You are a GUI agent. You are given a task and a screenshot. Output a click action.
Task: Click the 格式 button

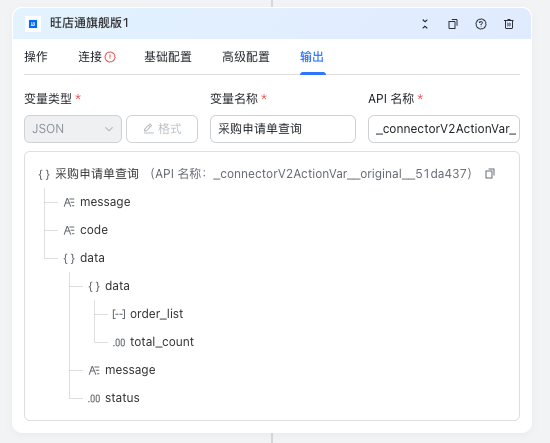pyautogui.click(x=162, y=129)
